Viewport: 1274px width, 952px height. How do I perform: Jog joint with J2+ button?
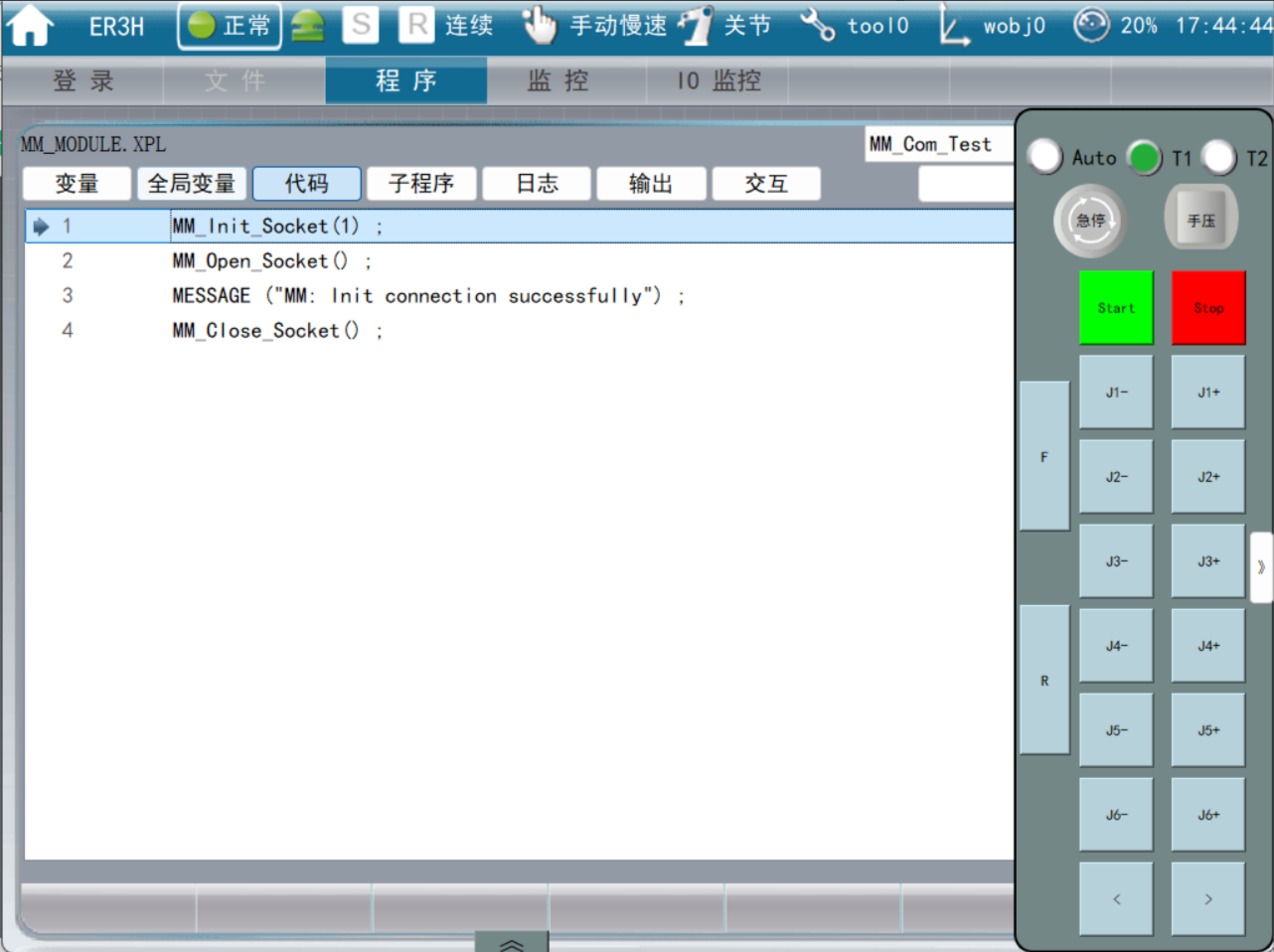(x=1208, y=477)
